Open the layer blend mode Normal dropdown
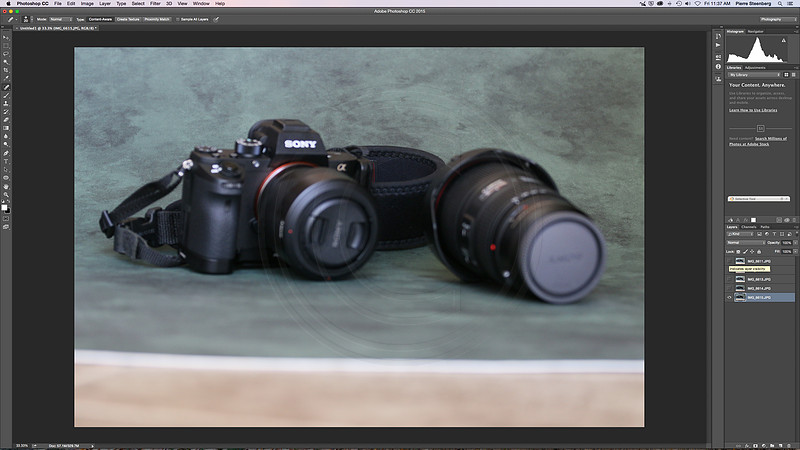 tap(746, 242)
